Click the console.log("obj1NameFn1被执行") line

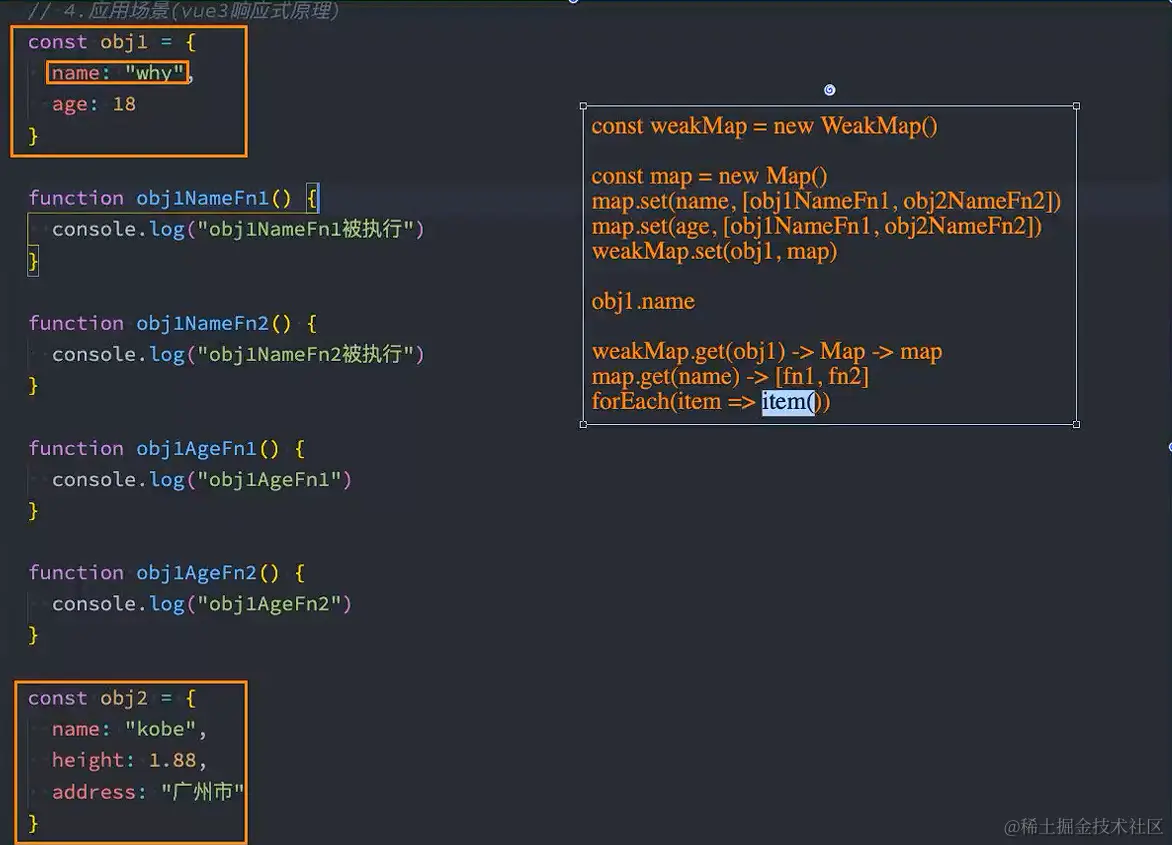point(238,229)
